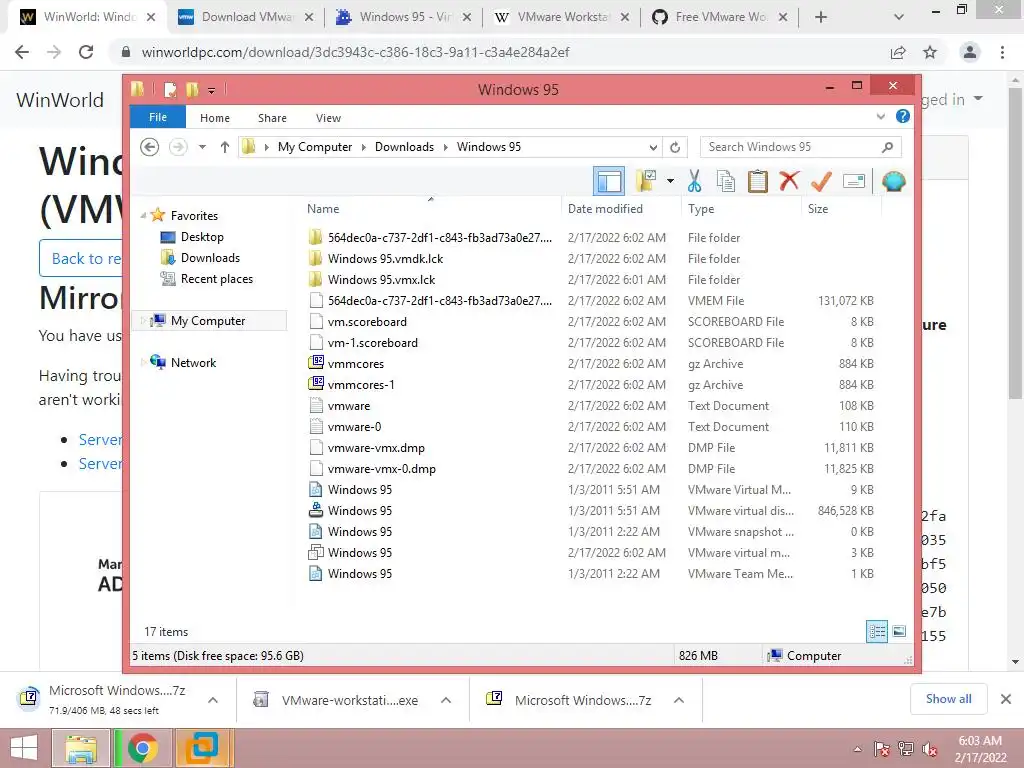Open the Chrome three-dot menu
The width and height of the screenshot is (1024, 768).
1002,52
